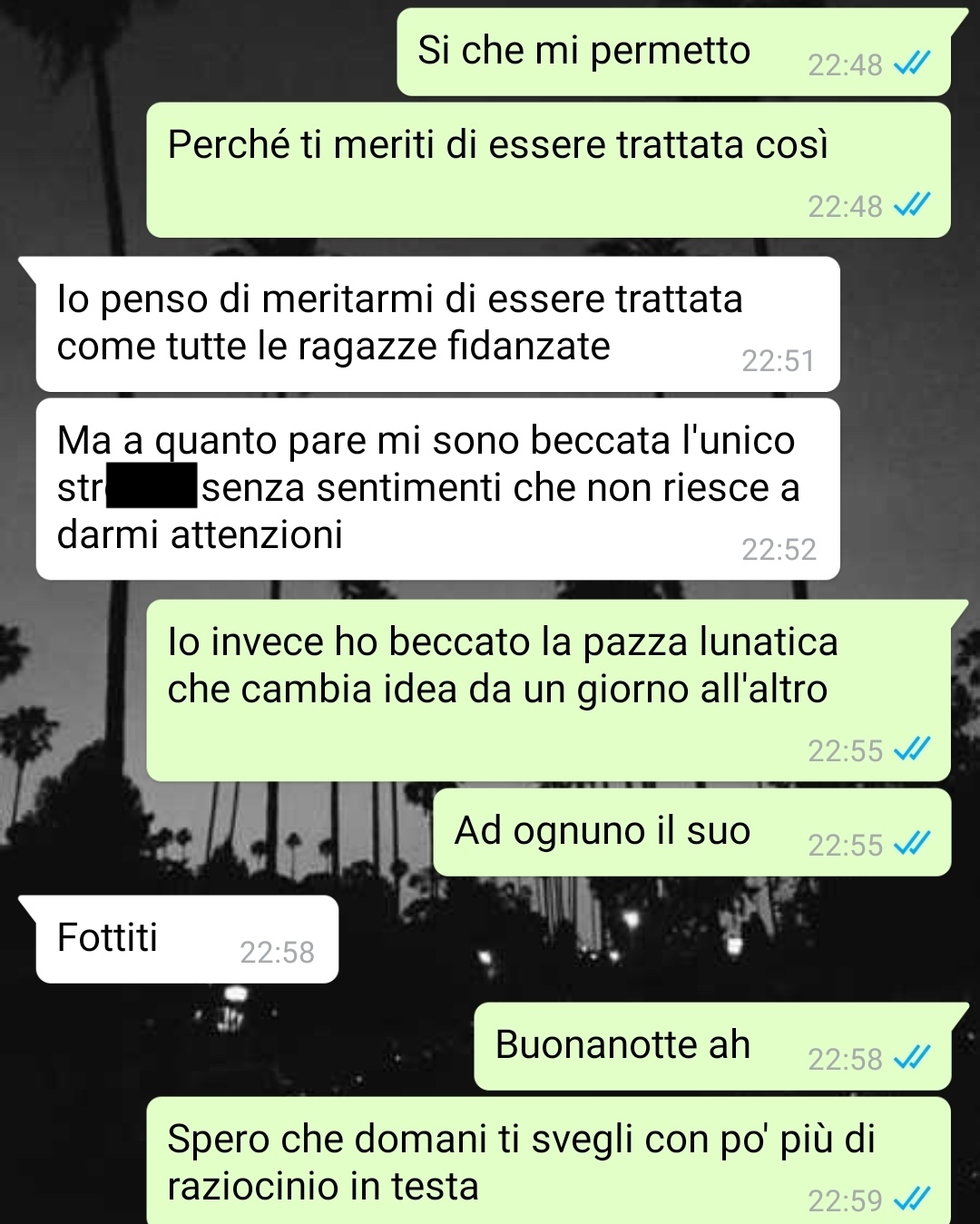This screenshot has width=980, height=1224.
Task: Click blue ticks on 'pazza lunatica' message
Action: (912, 749)
